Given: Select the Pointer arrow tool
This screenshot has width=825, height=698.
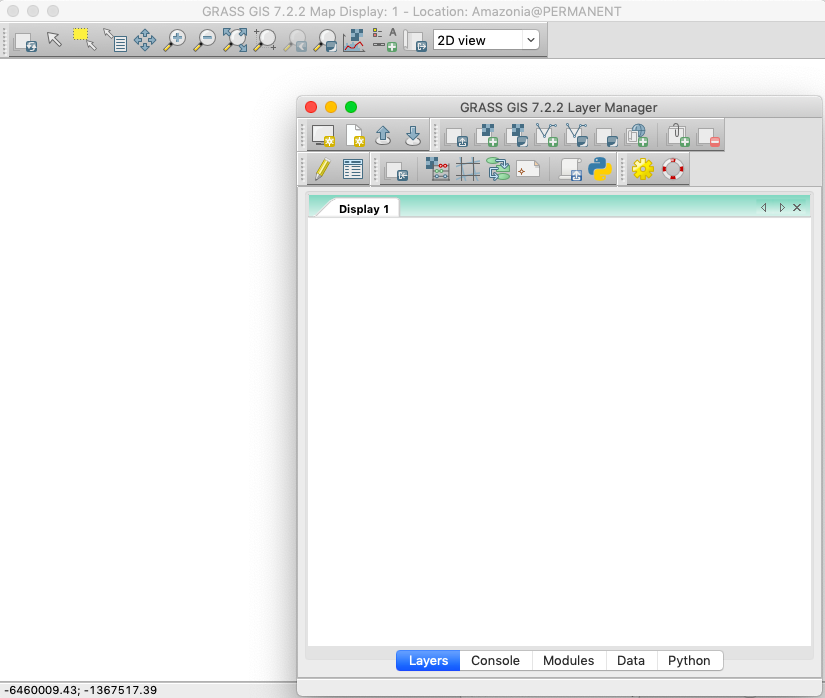Looking at the screenshot, I should tap(55, 41).
